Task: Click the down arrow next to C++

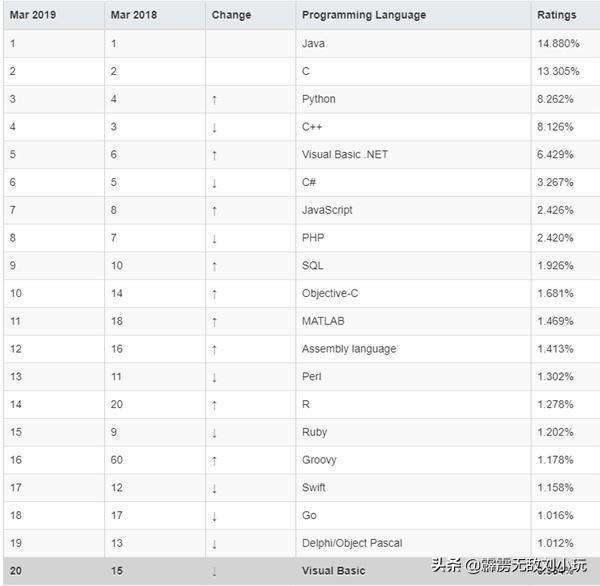Action: point(214,128)
